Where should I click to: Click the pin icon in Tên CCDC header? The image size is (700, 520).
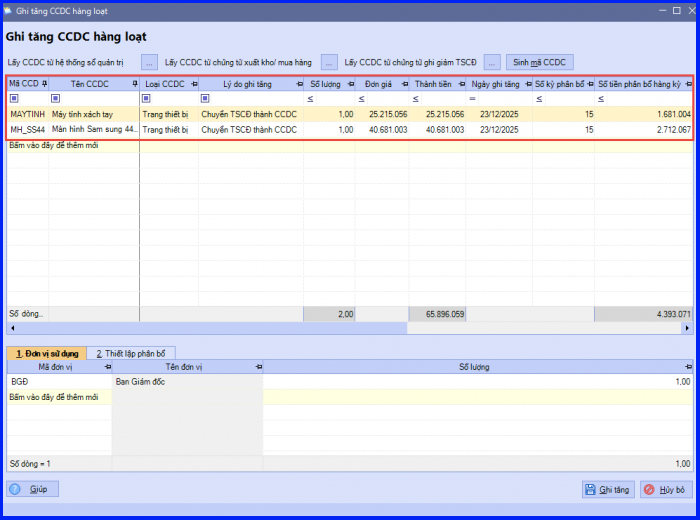coord(133,84)
